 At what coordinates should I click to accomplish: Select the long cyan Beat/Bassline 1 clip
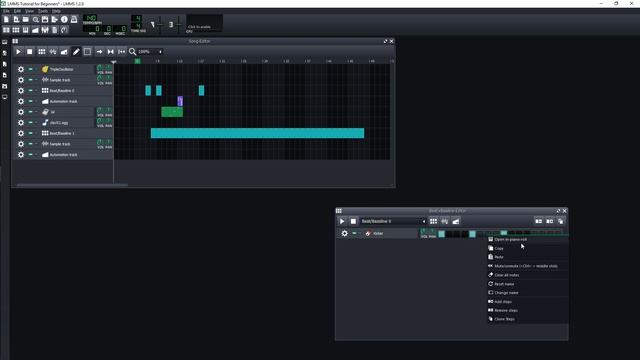click(257, 133)
